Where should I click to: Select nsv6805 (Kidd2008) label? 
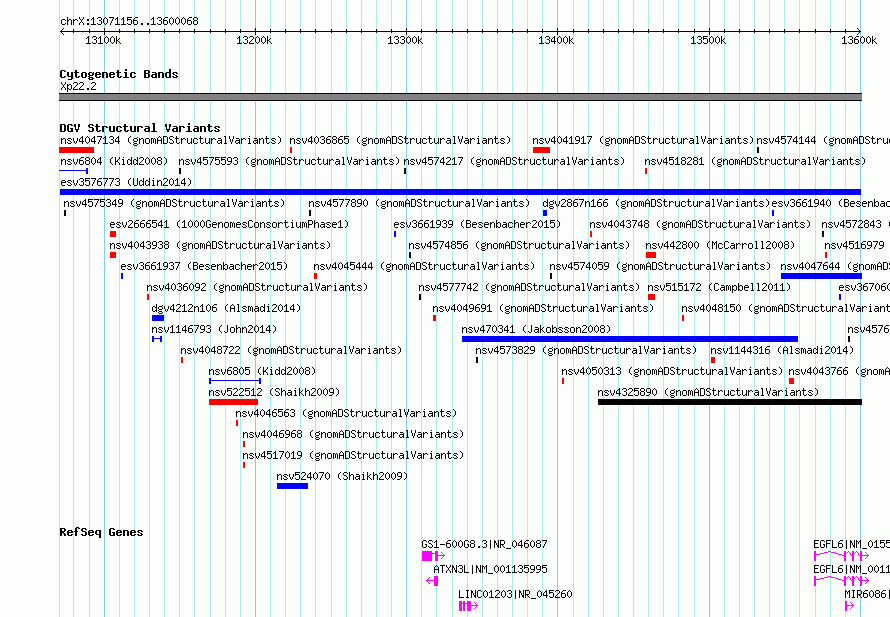262,371
